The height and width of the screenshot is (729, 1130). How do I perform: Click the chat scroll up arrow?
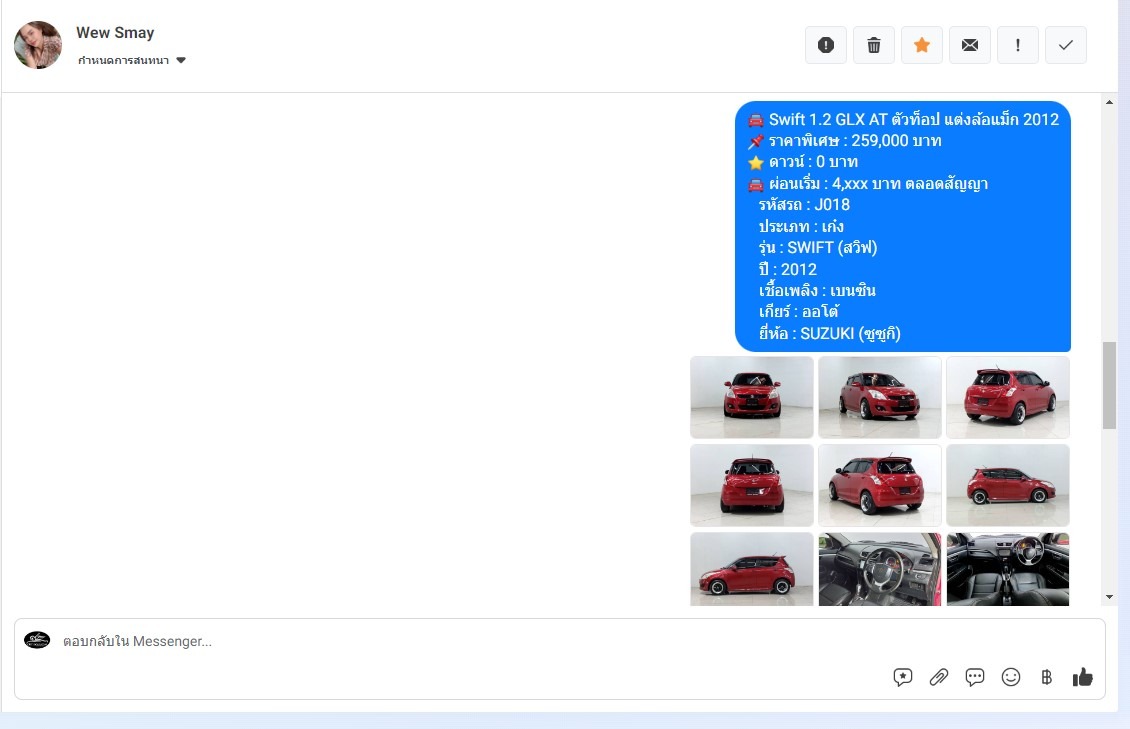tap(1109, 102)
